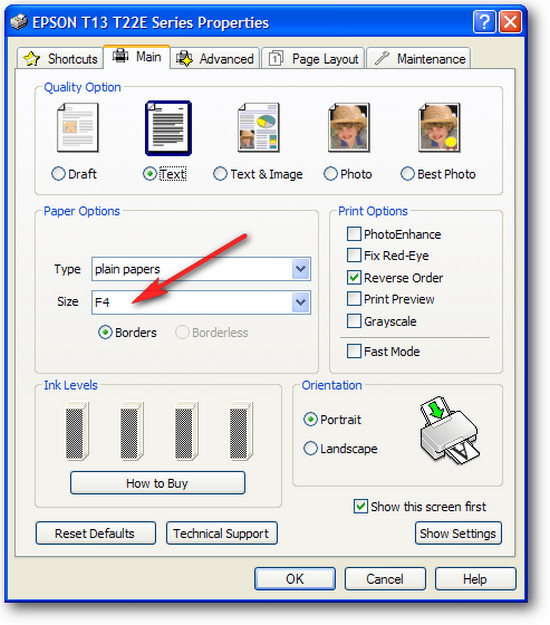The width and height of the screenshot is (550, 625).
Task: Click the Technical Support button
Action: [222, 533]
